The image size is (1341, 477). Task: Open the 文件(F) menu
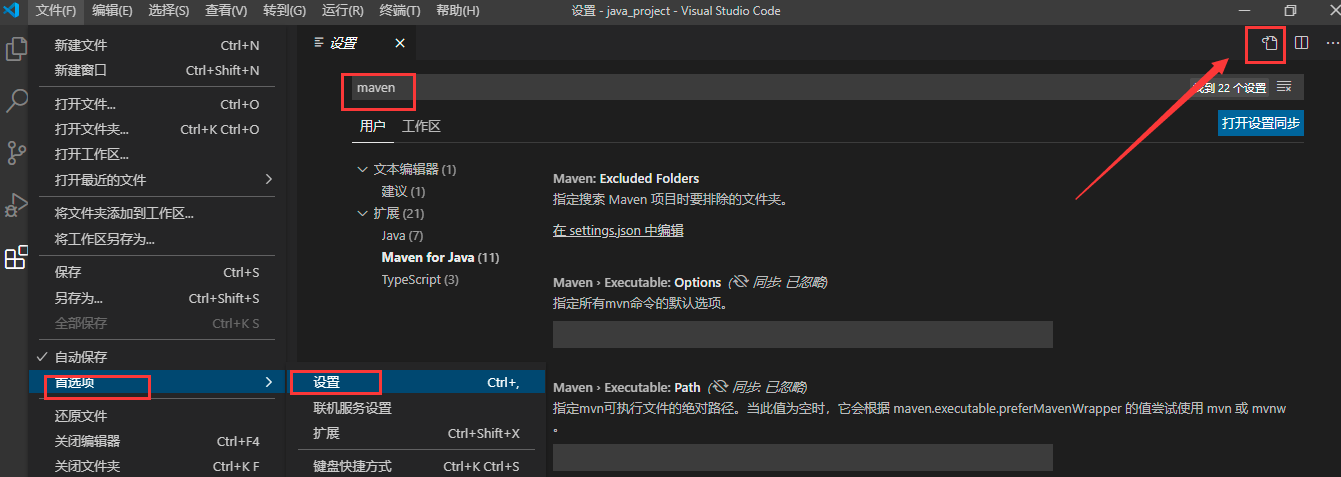[56, 11]
